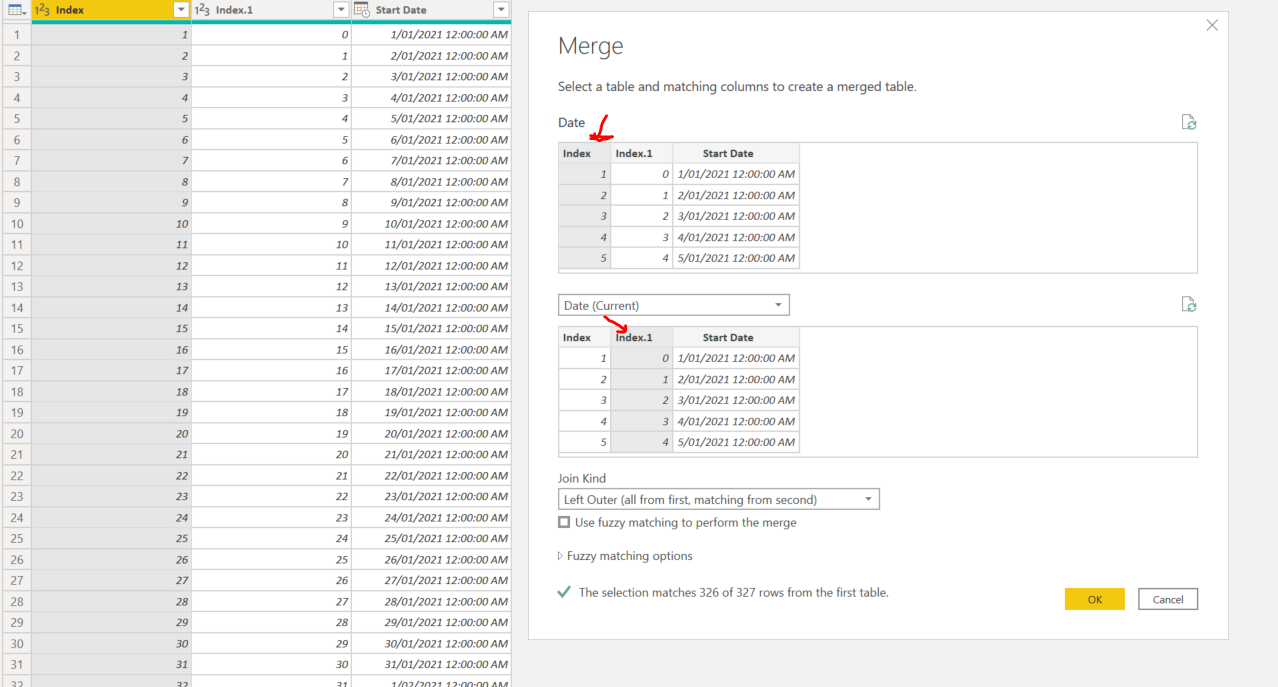Click the Cancel button
Image resolution: width=1278 pixels, height=687 pixels.
pyautogui.click(x=1168, y=599)
